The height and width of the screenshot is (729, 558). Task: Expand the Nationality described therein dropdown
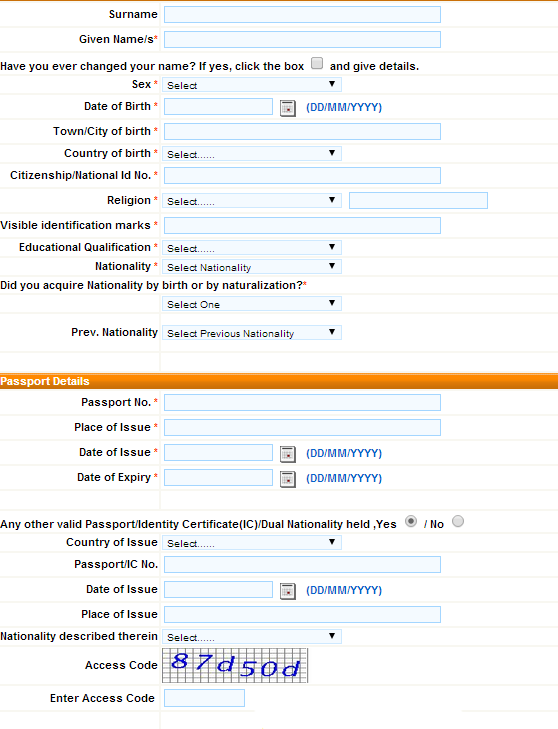click(x=252, y=636)
